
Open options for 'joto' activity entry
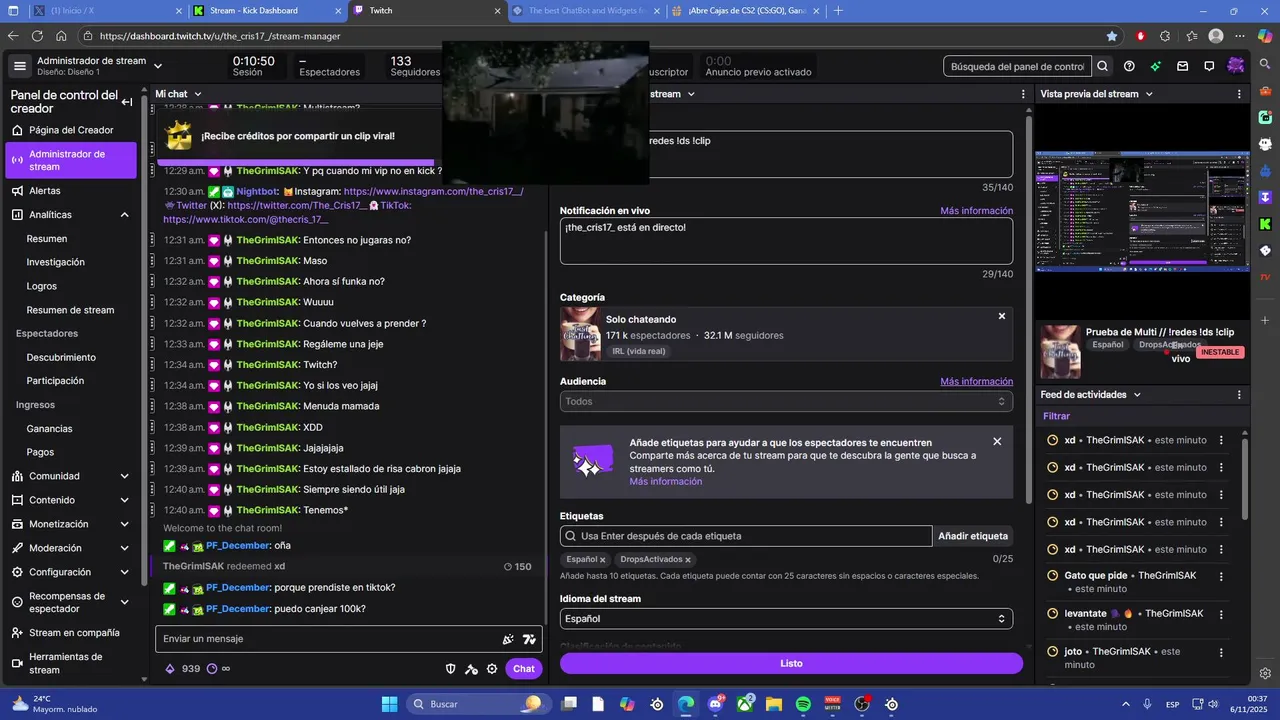pyautogui.click(x=1221, y=652)
